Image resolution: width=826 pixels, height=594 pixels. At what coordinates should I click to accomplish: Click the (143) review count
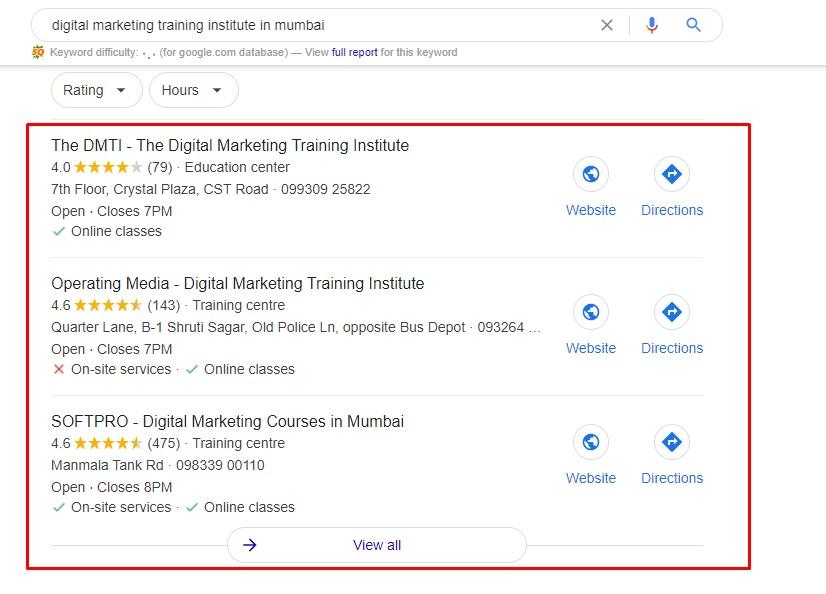click(x=163, y=305)
